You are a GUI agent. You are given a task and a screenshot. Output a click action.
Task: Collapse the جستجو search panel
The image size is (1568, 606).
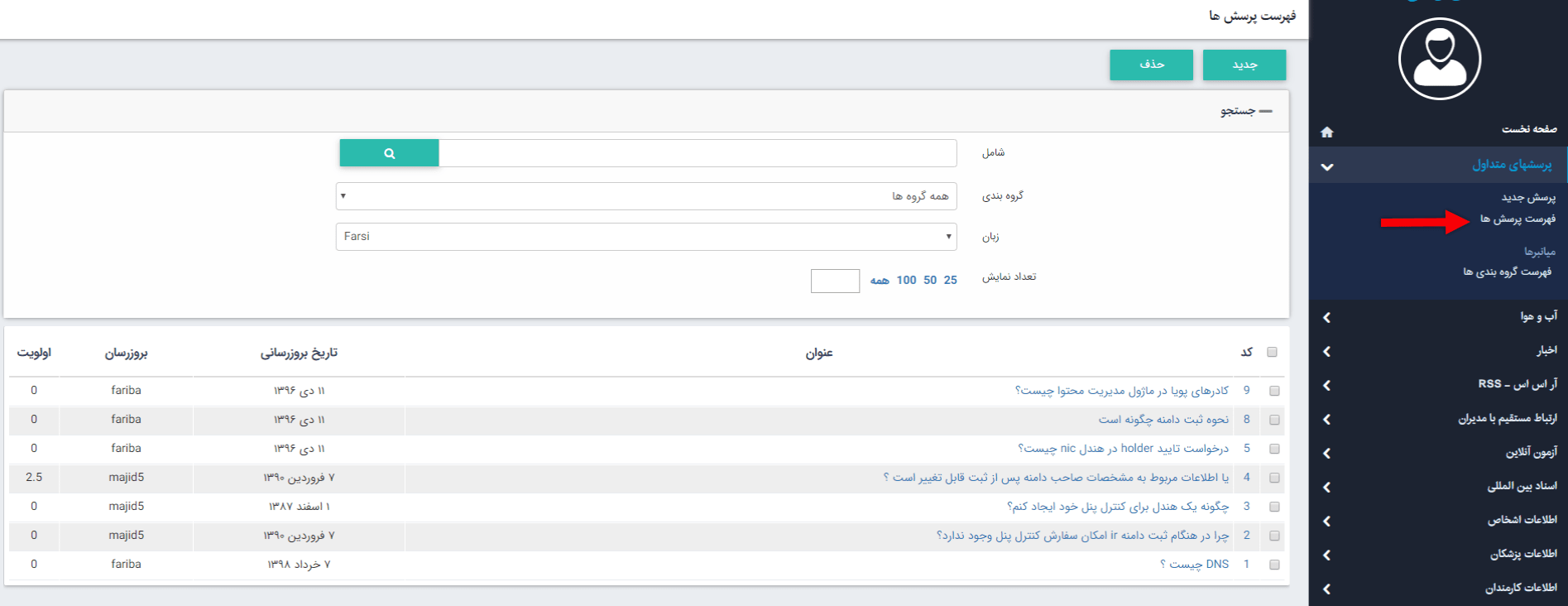tap(1265, 111)
